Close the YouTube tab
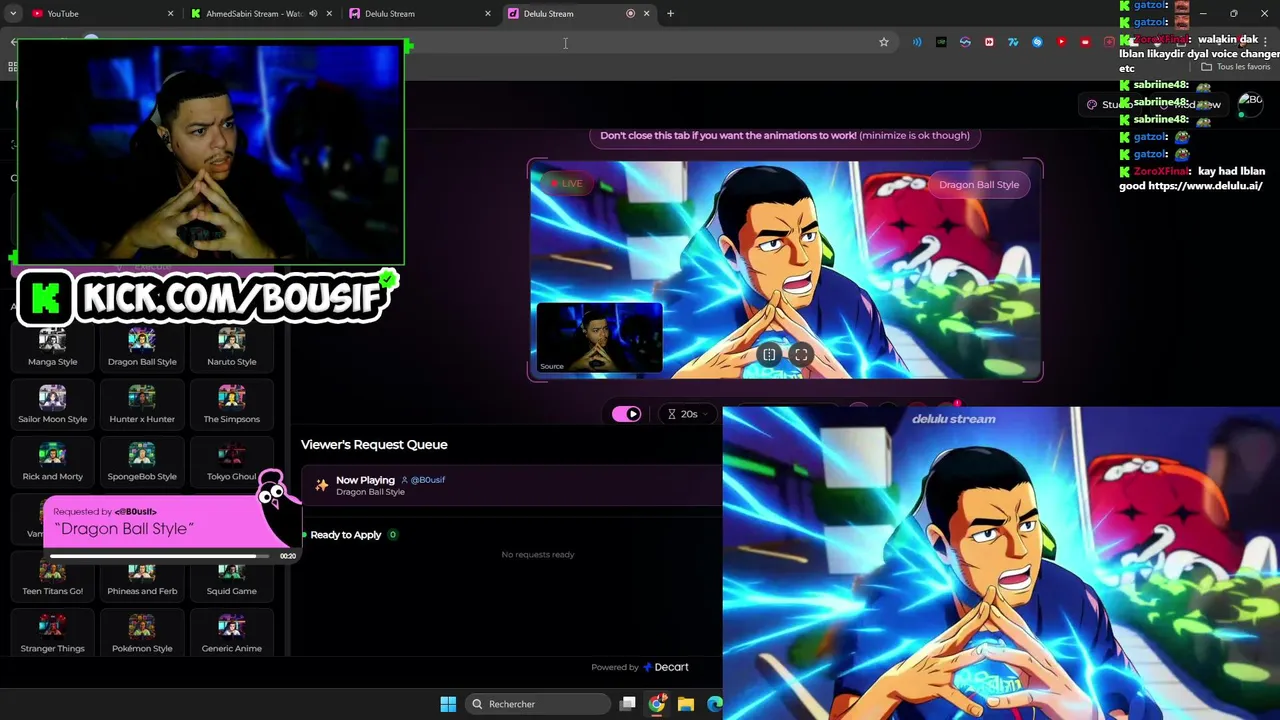 170,14
